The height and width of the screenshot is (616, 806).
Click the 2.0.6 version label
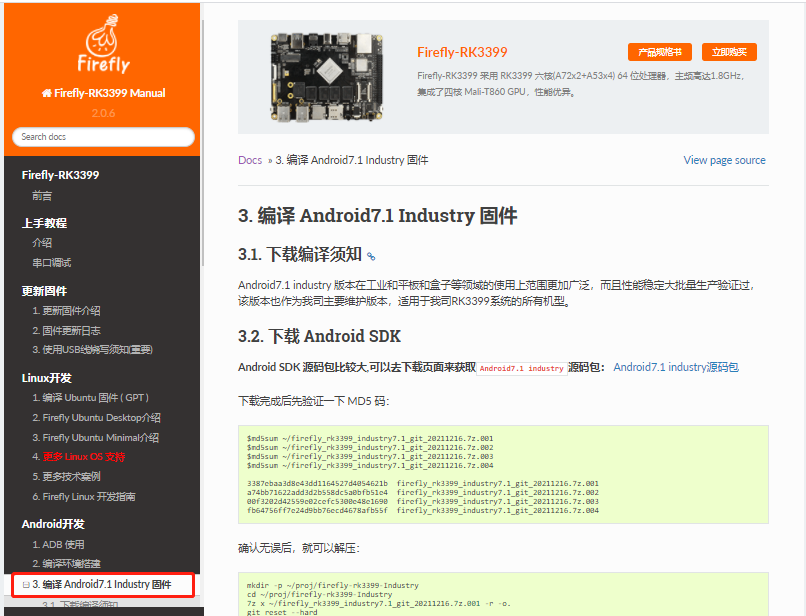pyautogui.click(x=103, y=113)
